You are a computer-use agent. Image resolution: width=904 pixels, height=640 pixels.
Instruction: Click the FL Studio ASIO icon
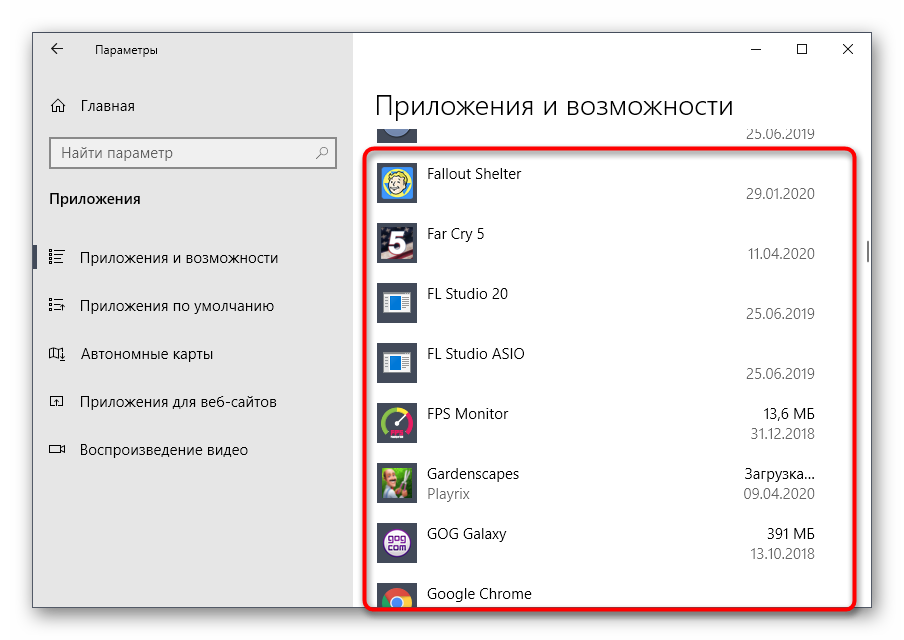coord(396,364)
